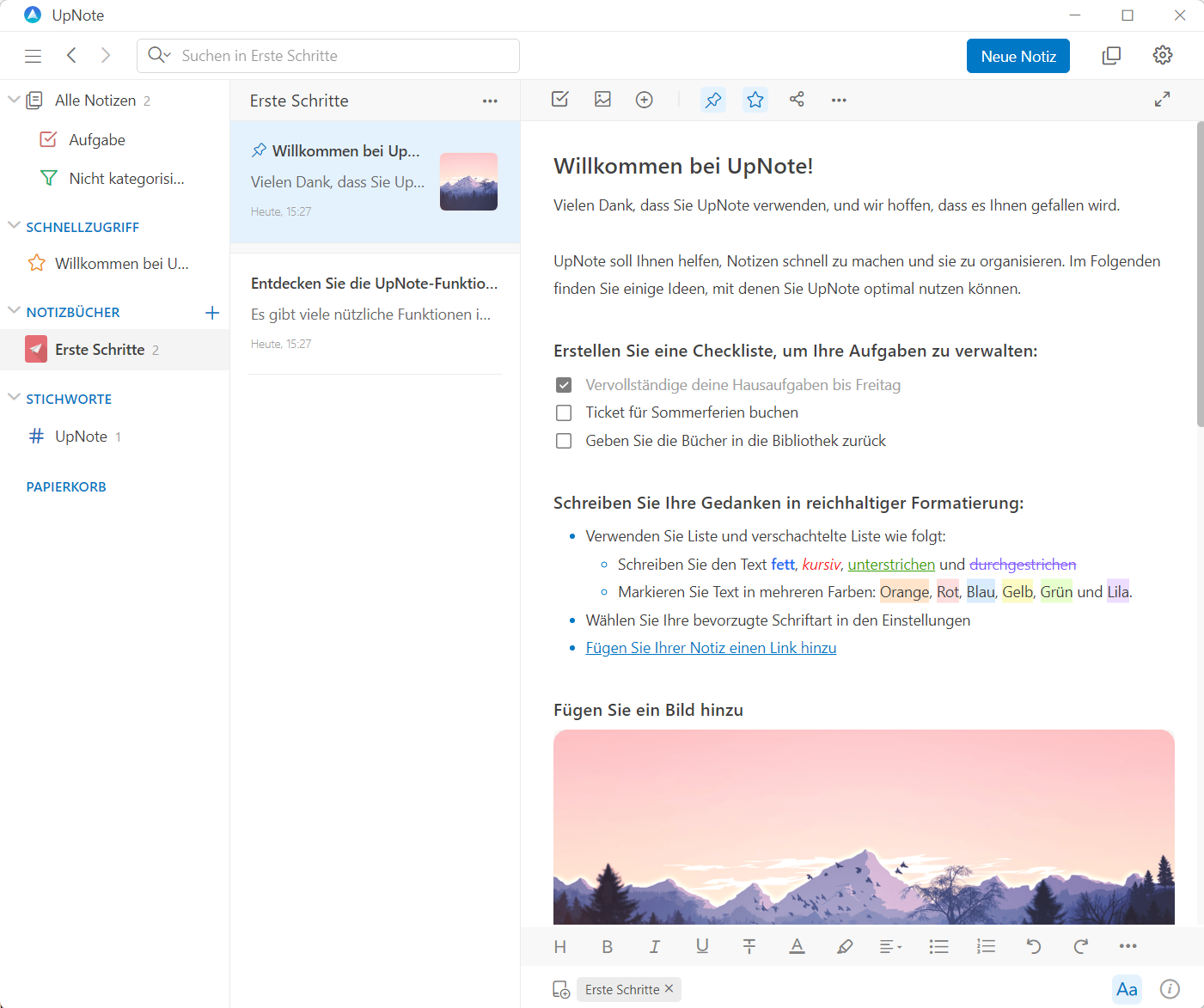This screenshot has width=1204, height=1008.
Task: Click the share note icon
Action: (x=797, y=100)
